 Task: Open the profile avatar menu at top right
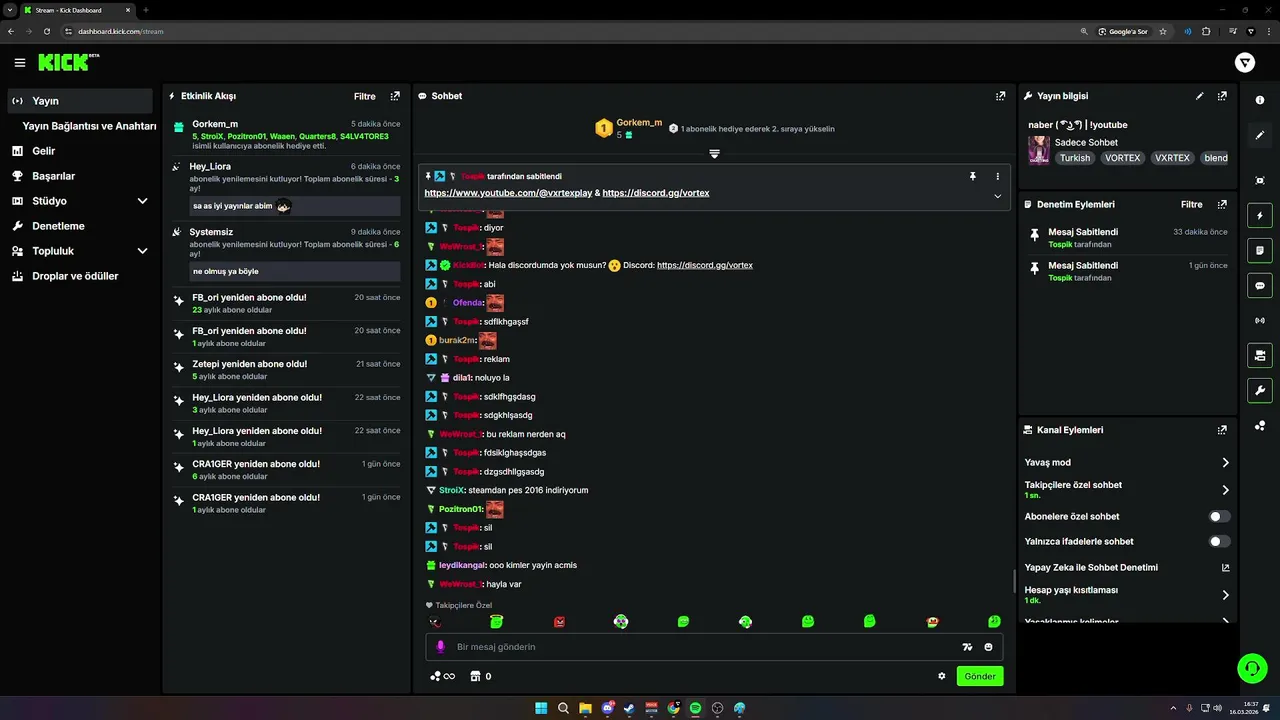pos(1245,63)
